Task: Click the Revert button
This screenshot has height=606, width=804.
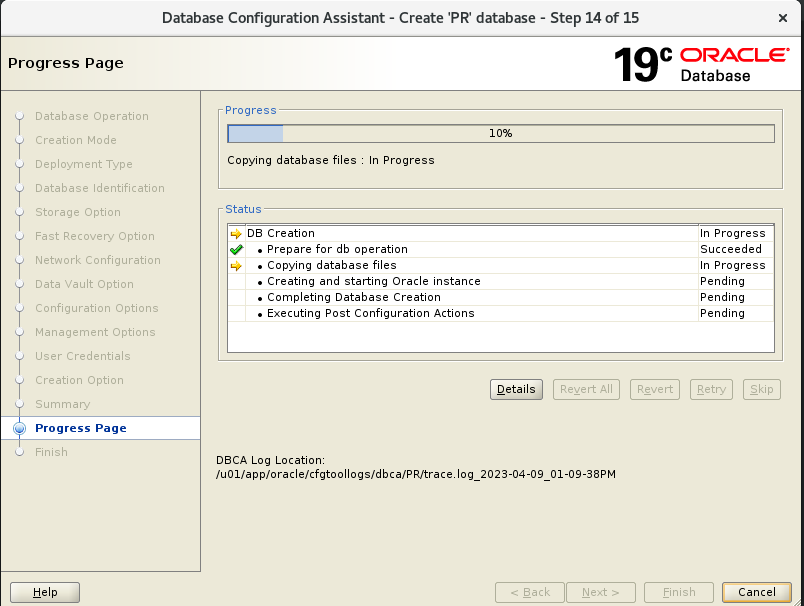Action: 655,389
